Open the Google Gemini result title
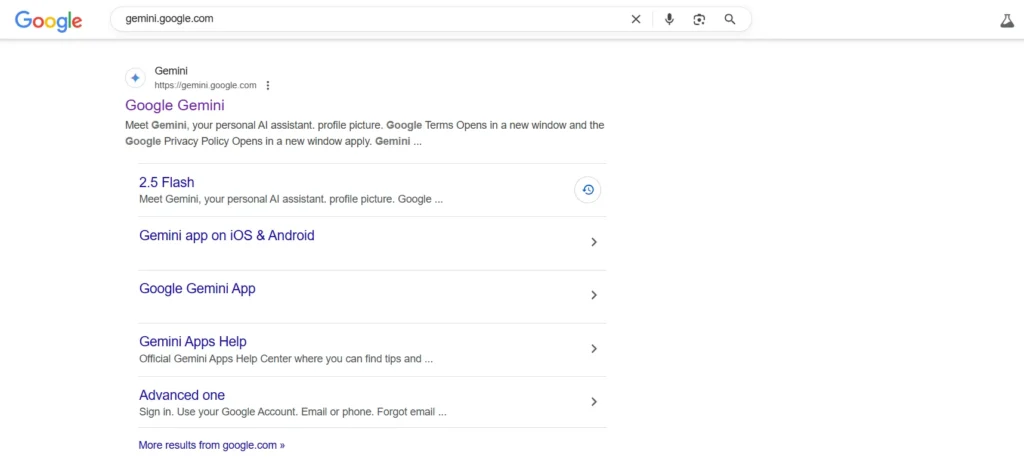1024x472 pixels. pos(175,105)
